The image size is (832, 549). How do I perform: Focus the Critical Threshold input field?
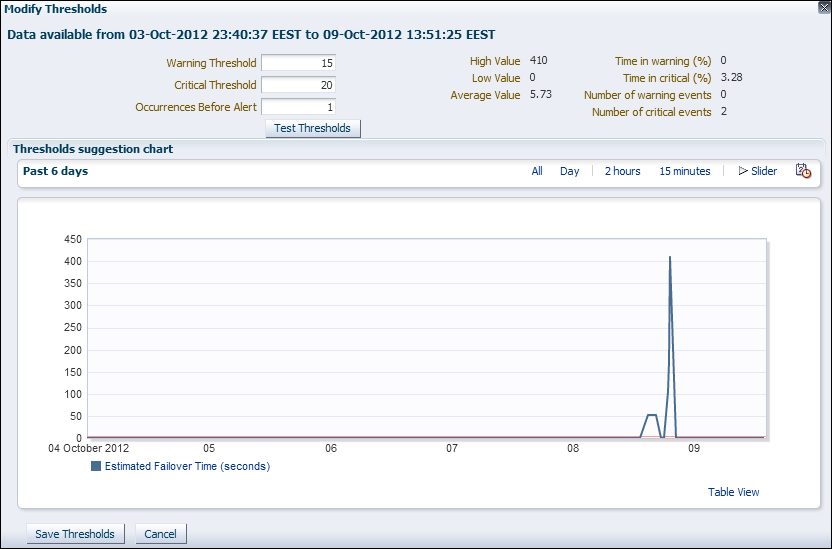pyautogui.click(x=298, y=85)
